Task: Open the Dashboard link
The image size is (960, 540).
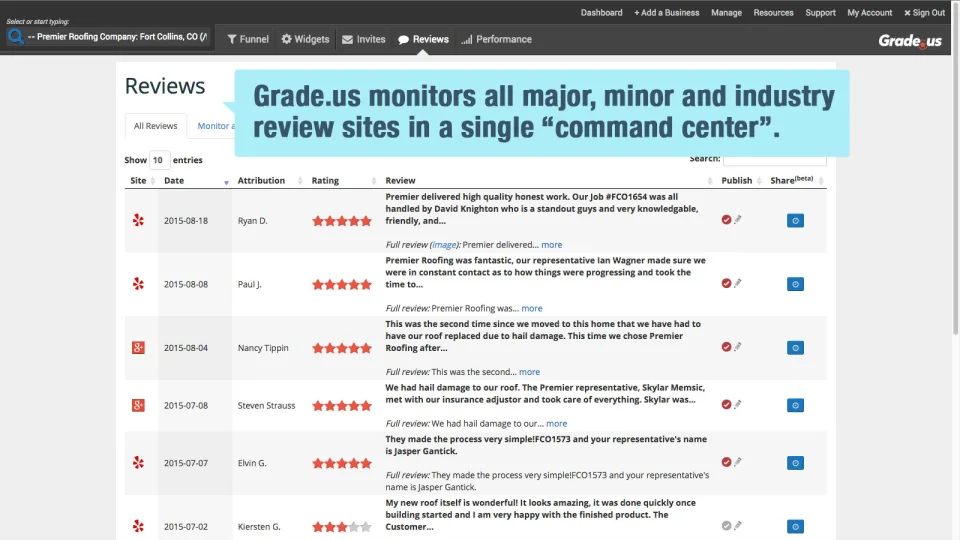Action: click(601, 12)
